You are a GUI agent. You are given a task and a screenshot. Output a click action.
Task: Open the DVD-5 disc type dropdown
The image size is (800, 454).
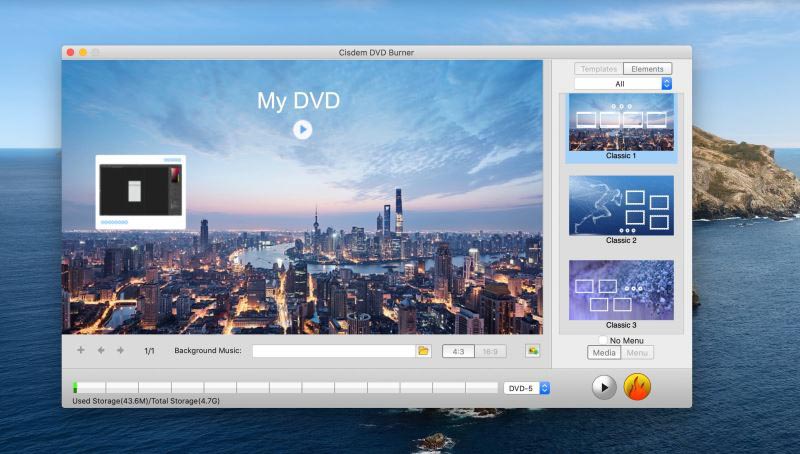527,388
